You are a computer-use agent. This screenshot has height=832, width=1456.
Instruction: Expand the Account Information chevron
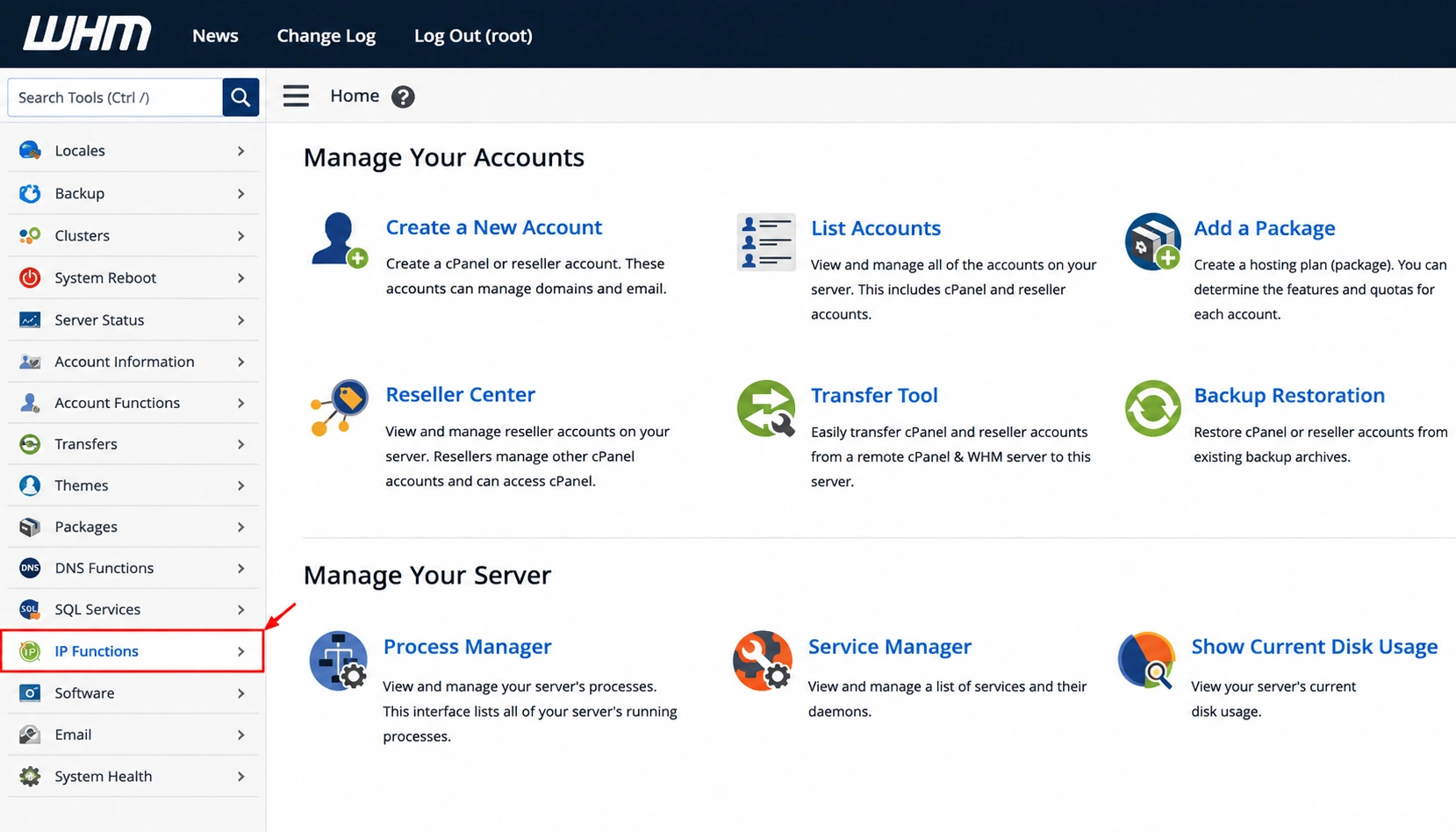click(240, 362)
